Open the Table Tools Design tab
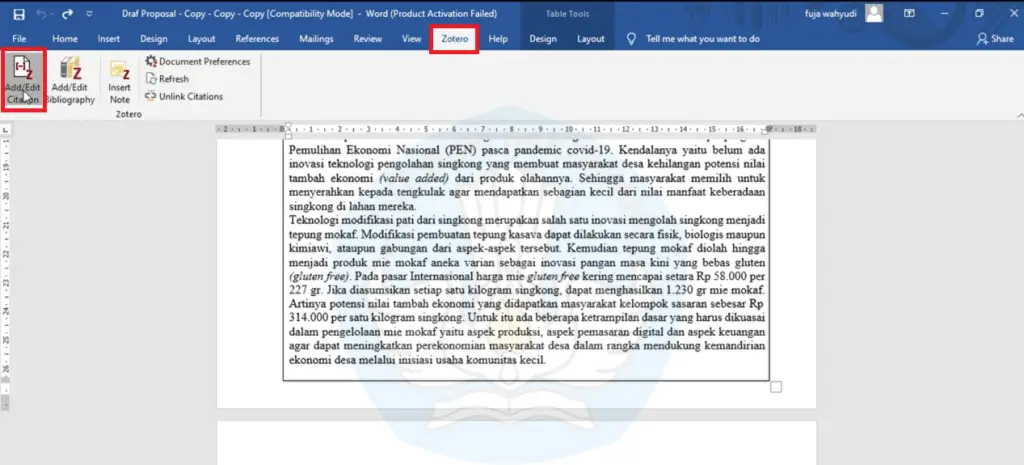The image size is (1024, 465). tap(543, 39)
